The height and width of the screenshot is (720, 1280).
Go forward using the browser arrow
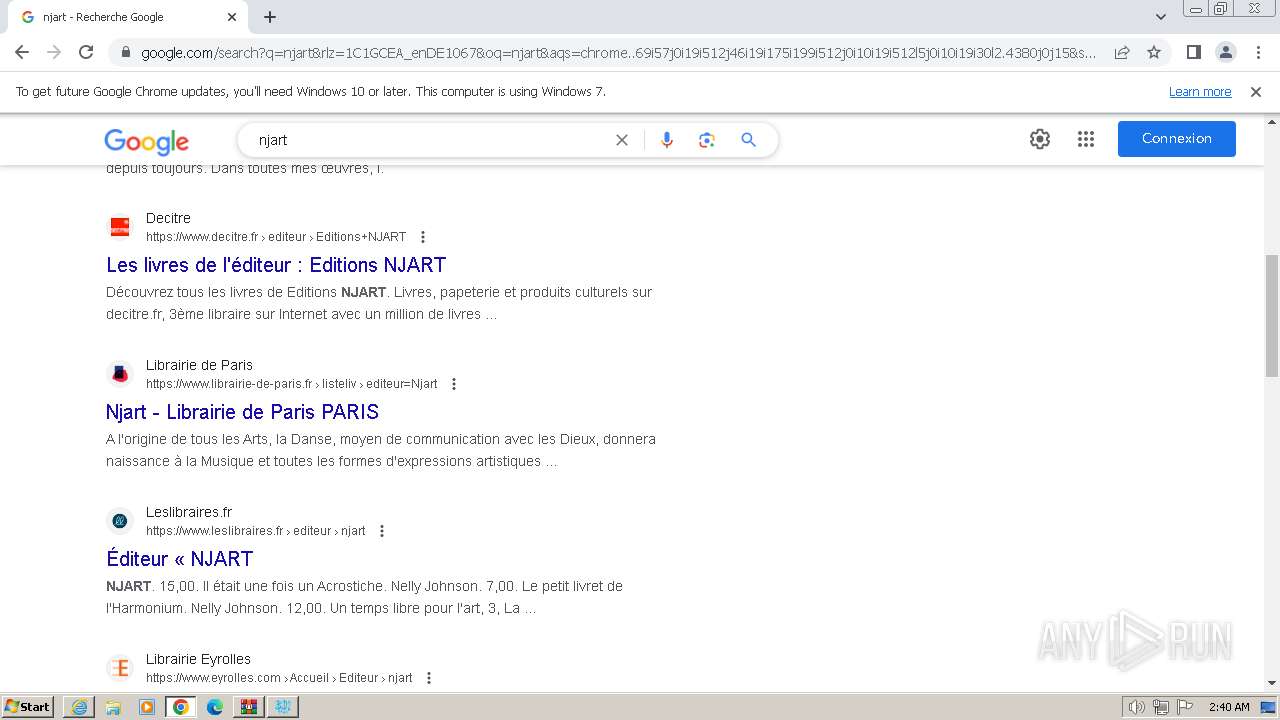(x=54, y=52)
